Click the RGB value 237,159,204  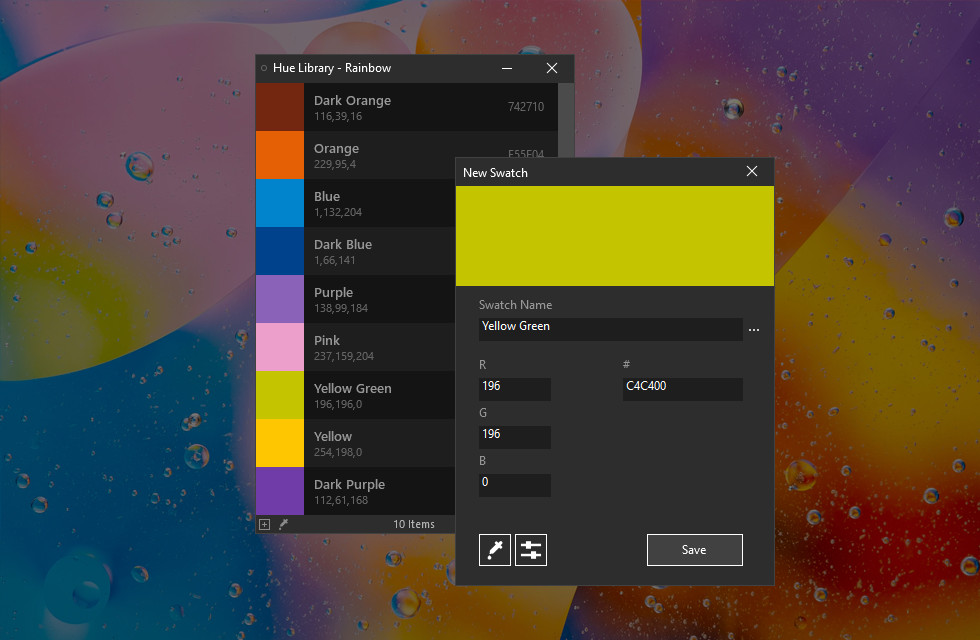click(344, 356)
